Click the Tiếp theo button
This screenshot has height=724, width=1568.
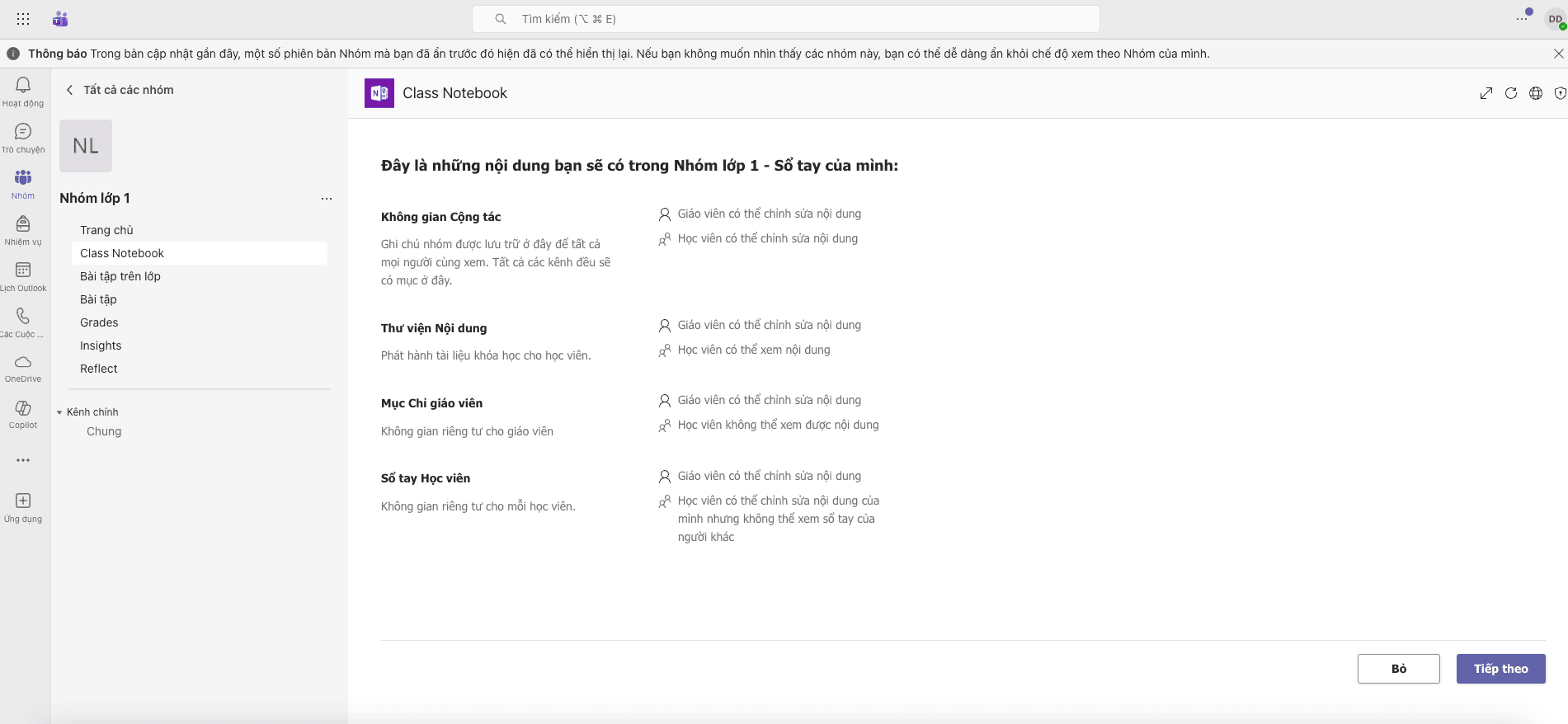[x=1500, y=669]
